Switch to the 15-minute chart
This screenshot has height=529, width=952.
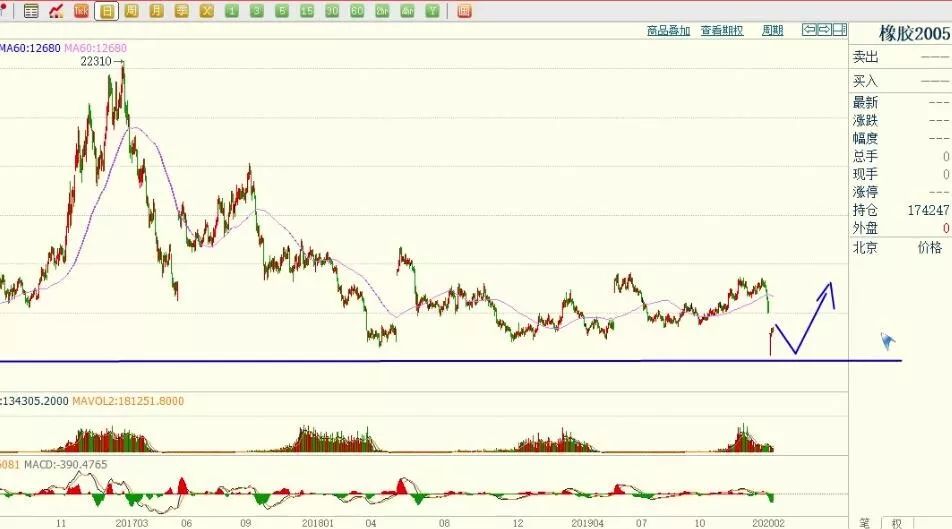click(307, 10)
